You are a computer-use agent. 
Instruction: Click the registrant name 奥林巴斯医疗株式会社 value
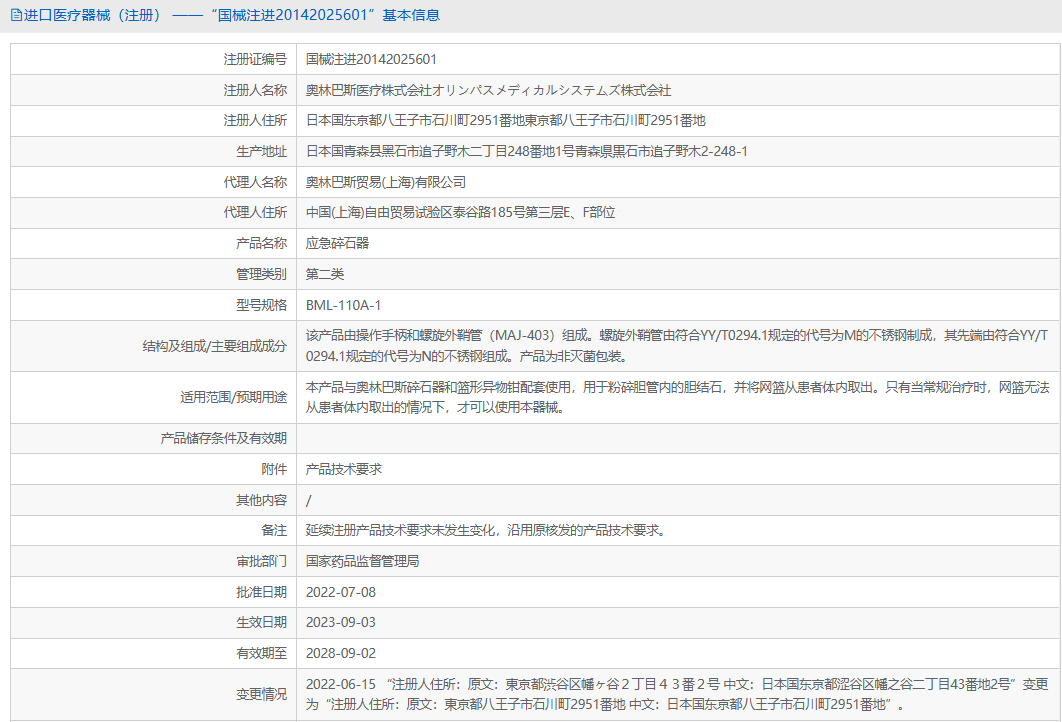(488, 90)
